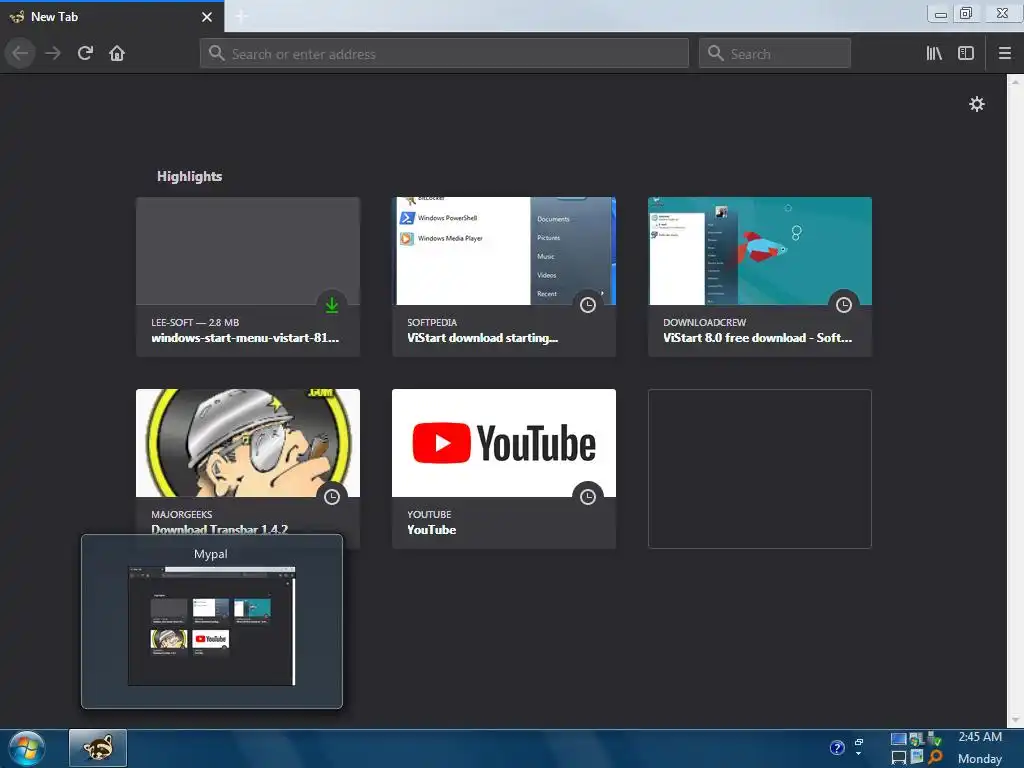Click the dark screen tray icon
Viewport: 1024px width, 768px height.
(899, 758)
